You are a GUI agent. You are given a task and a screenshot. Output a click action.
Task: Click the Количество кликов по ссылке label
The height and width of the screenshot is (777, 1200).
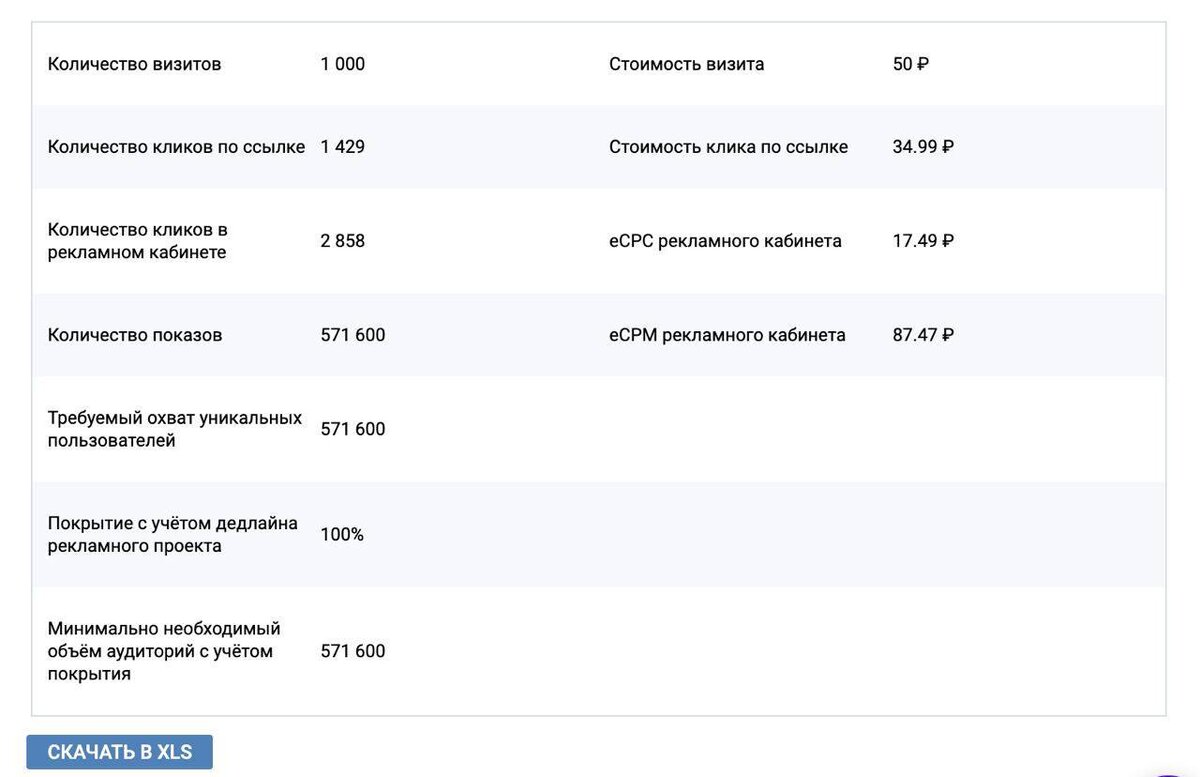click(x=176, y=147)
